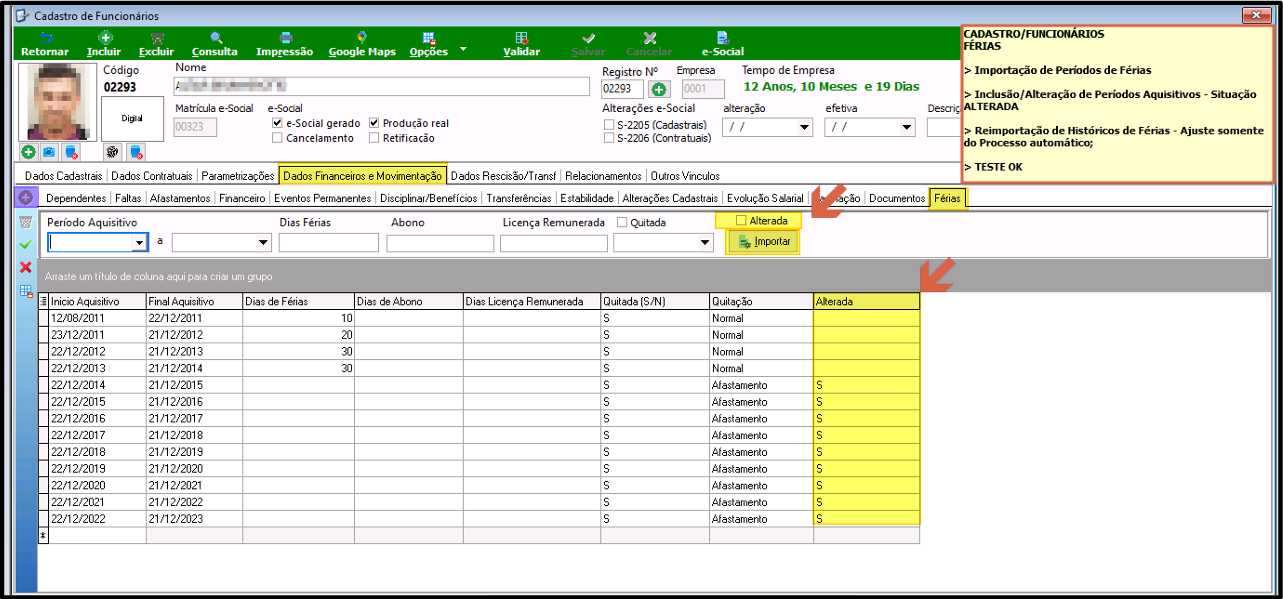Open the e-Social toolbar item
This screenshot has height=599, width=1283.
click(x=723, y=44)
